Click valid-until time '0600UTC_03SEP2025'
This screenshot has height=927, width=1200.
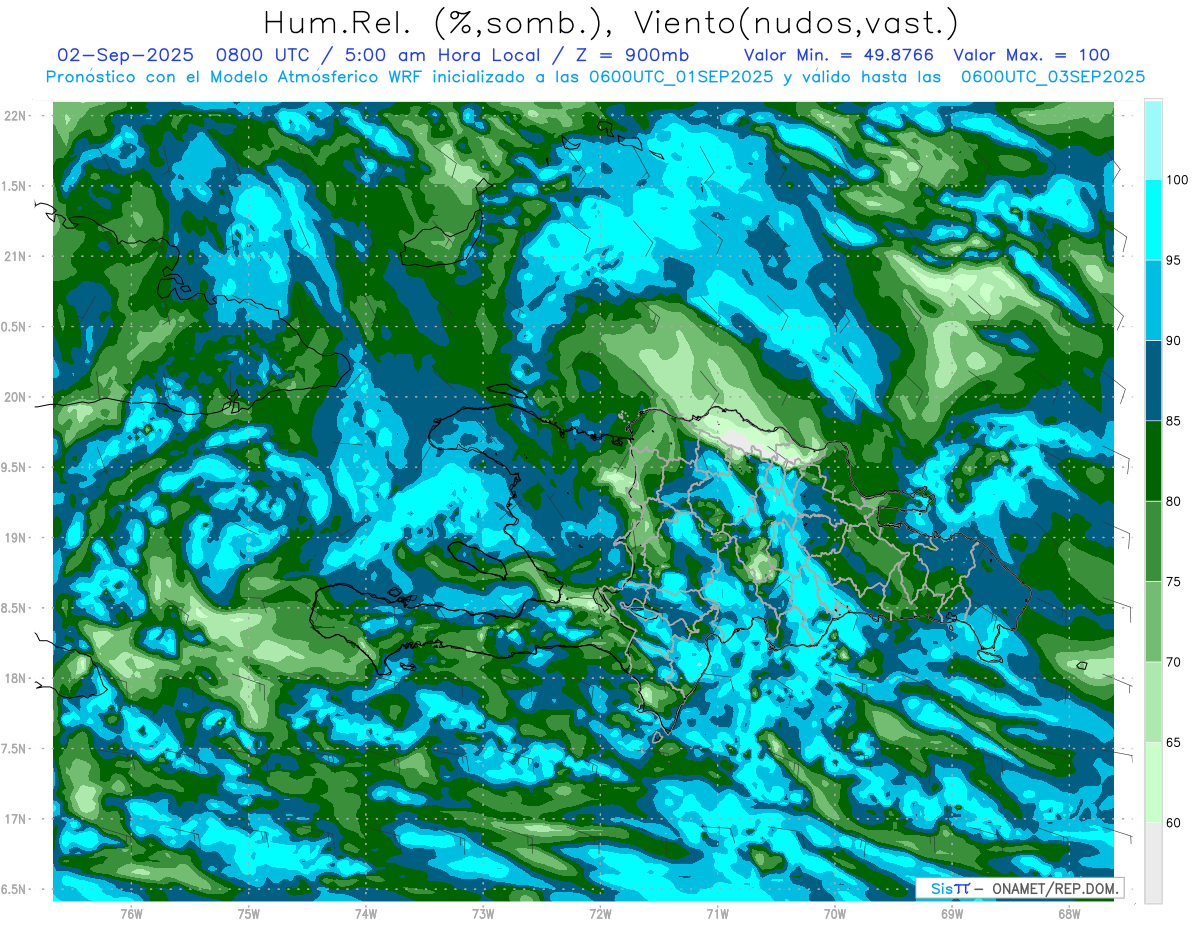[x=1053, y=77]
